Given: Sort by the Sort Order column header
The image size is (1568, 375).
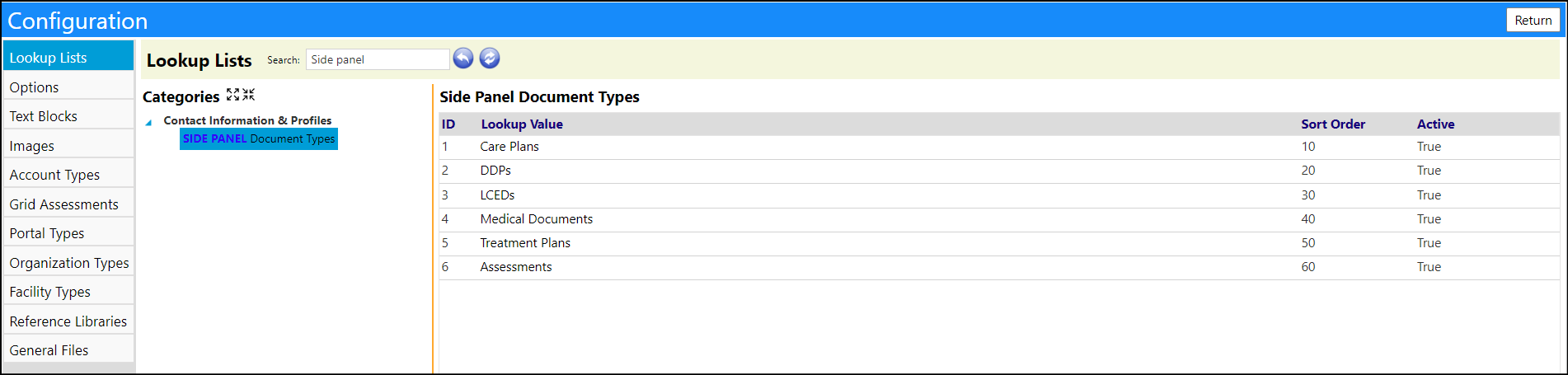Looking at the screenshot, I should (1333, 124).
